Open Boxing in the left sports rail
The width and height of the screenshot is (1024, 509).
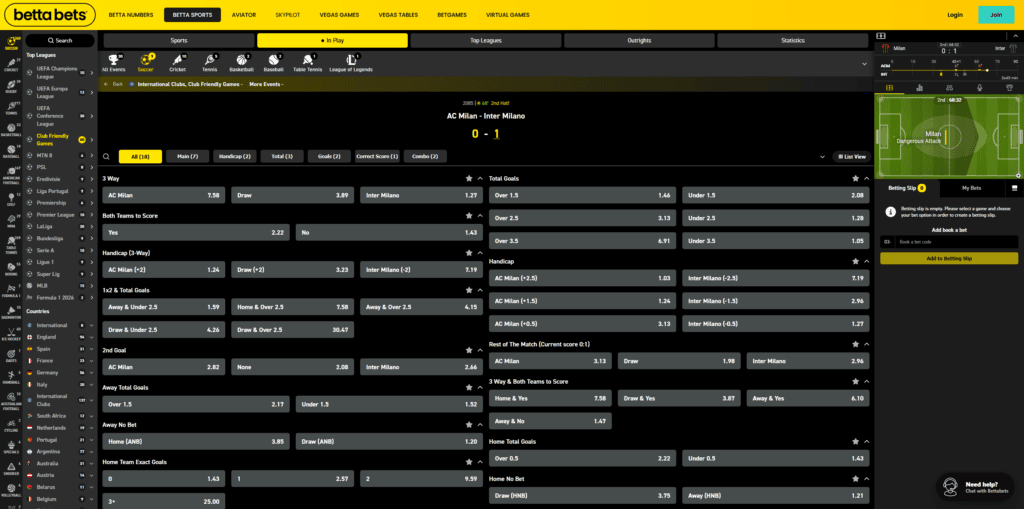10,268
